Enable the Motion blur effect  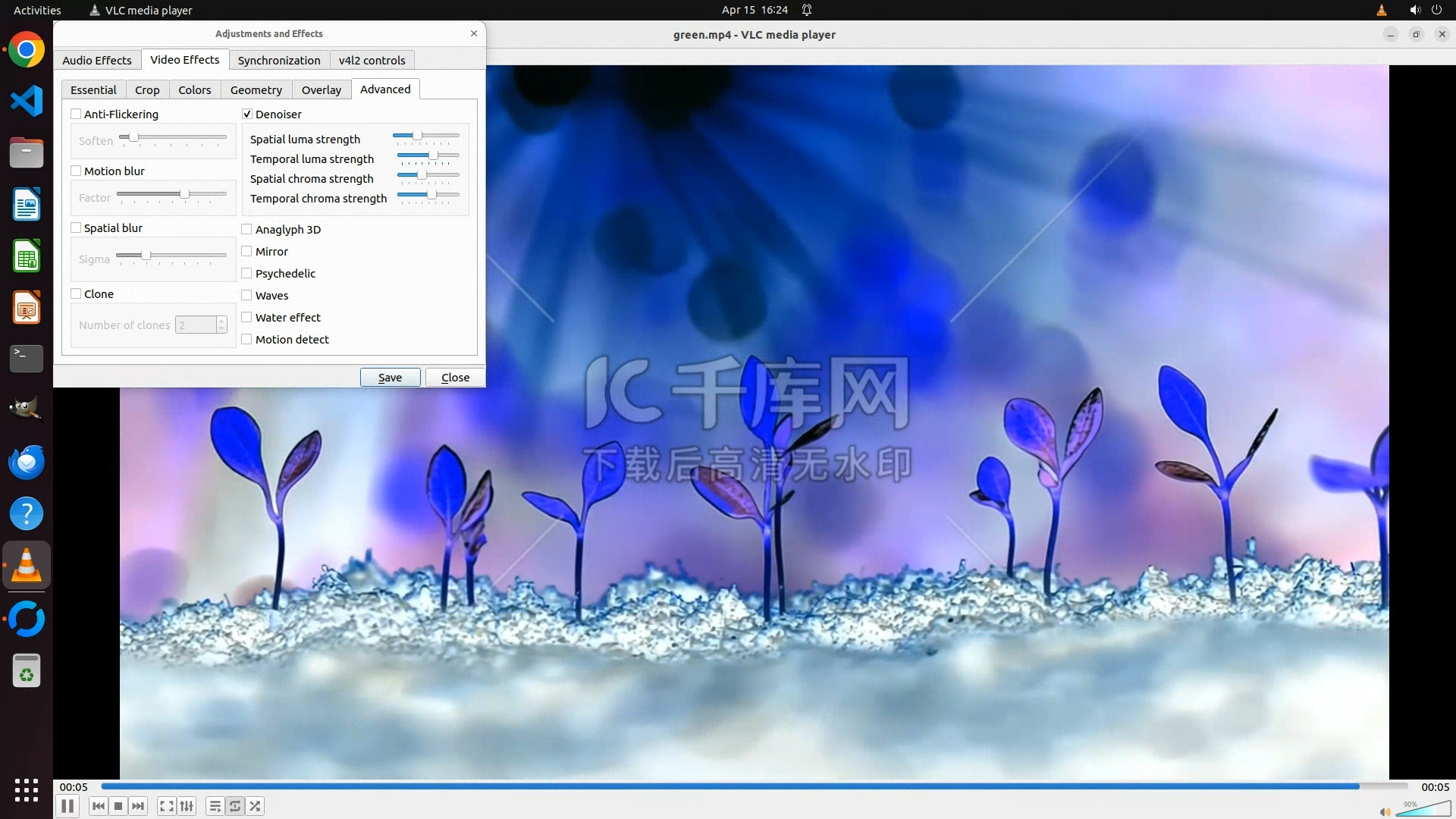click(x=76, y=171)
